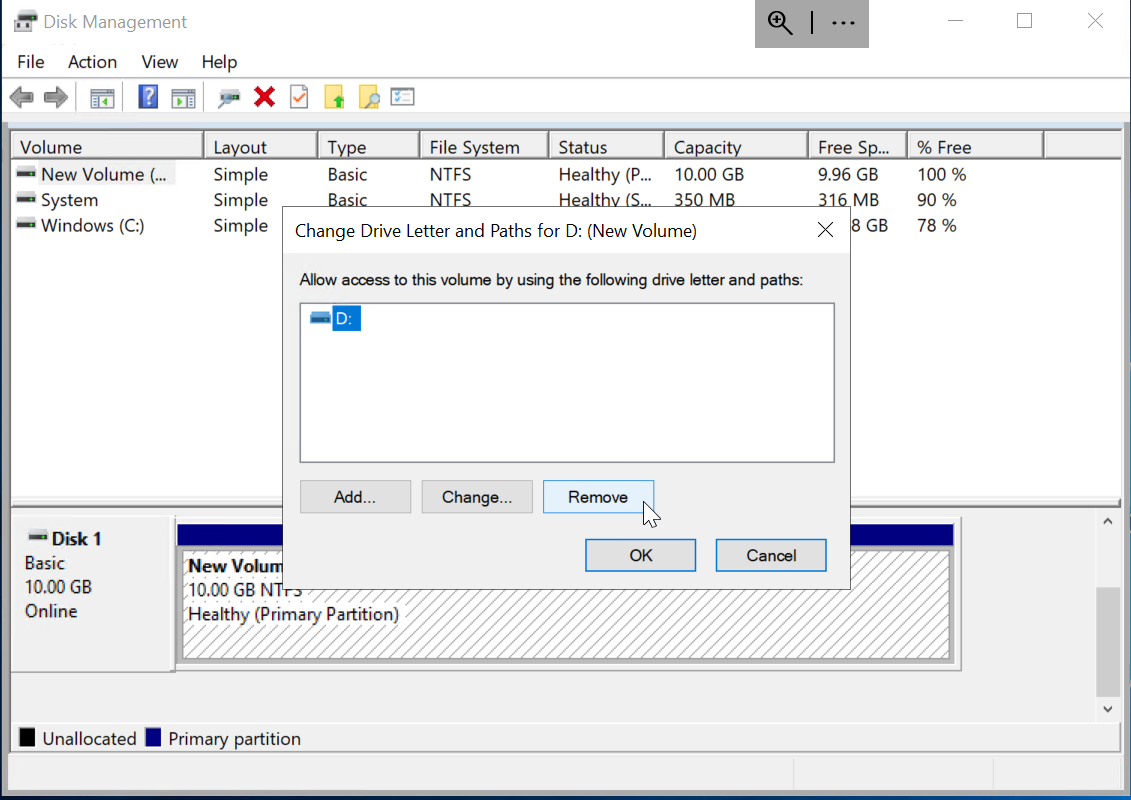1131x800 pixels.
Task: Click the checklist toolbar icon on the far right
Action: click(403, 97)
